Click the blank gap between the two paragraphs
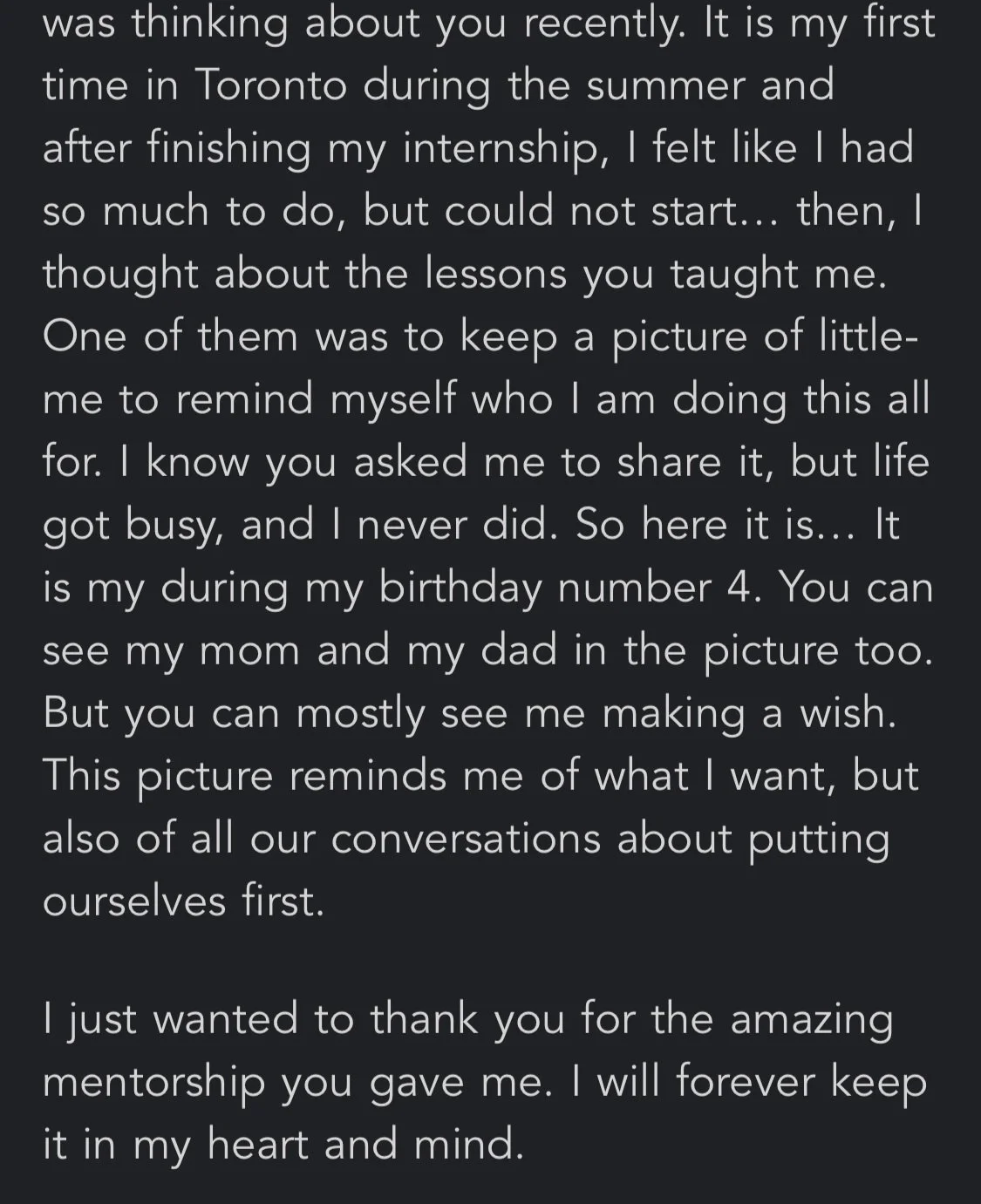The image size is (981, 1204). [490, 959]
